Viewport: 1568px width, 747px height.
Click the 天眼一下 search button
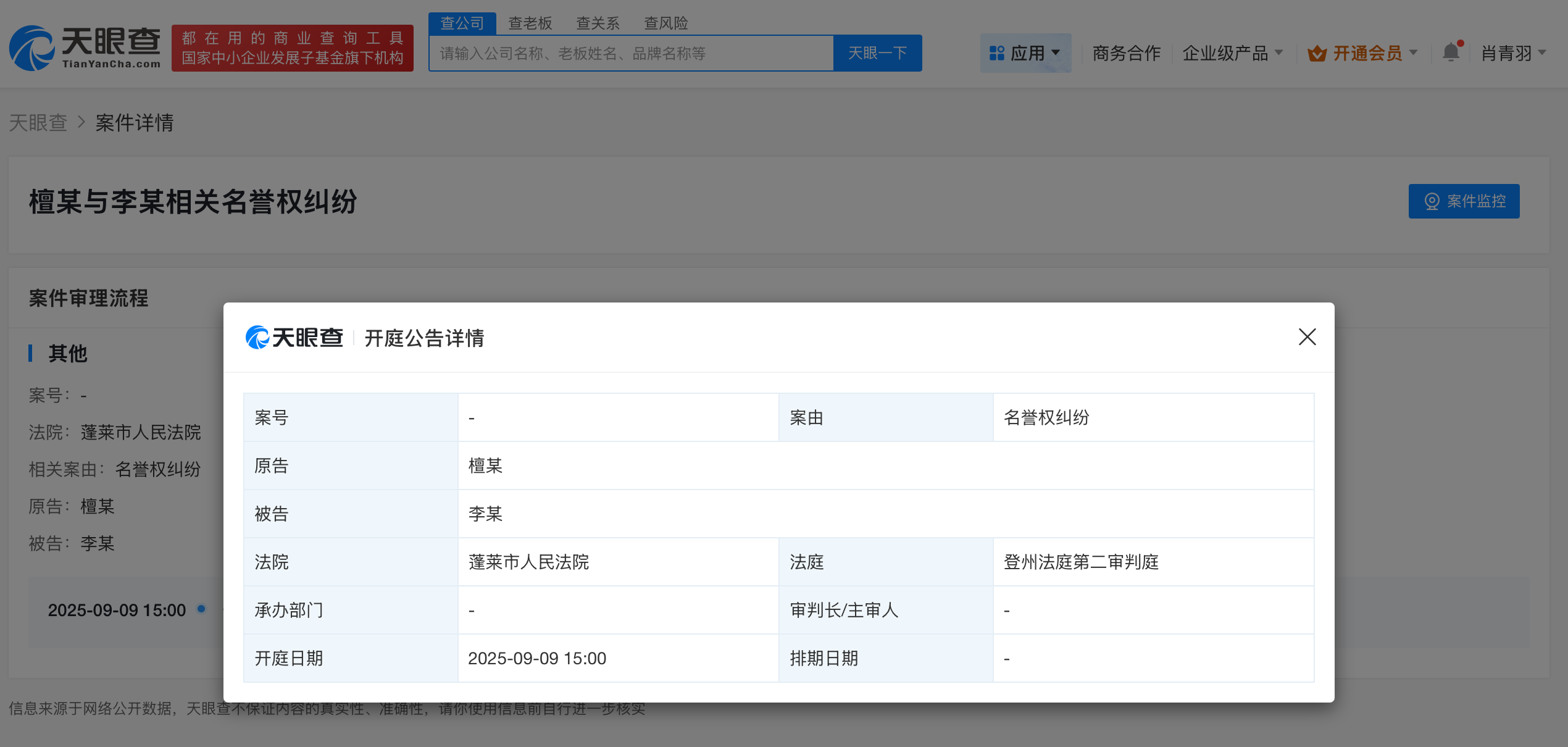click(x=878, y=53)
